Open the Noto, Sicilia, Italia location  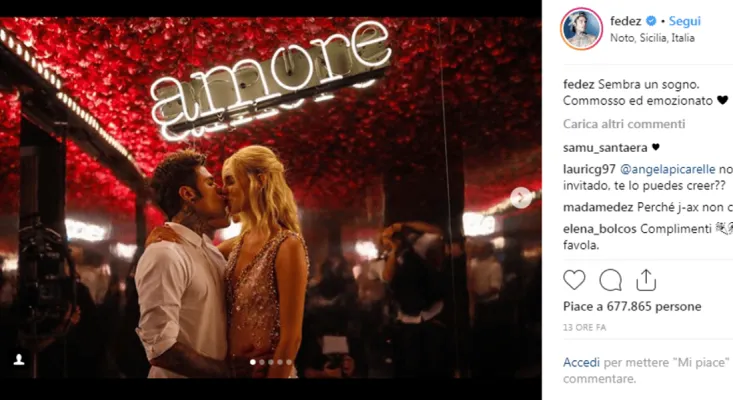(652, 38)
